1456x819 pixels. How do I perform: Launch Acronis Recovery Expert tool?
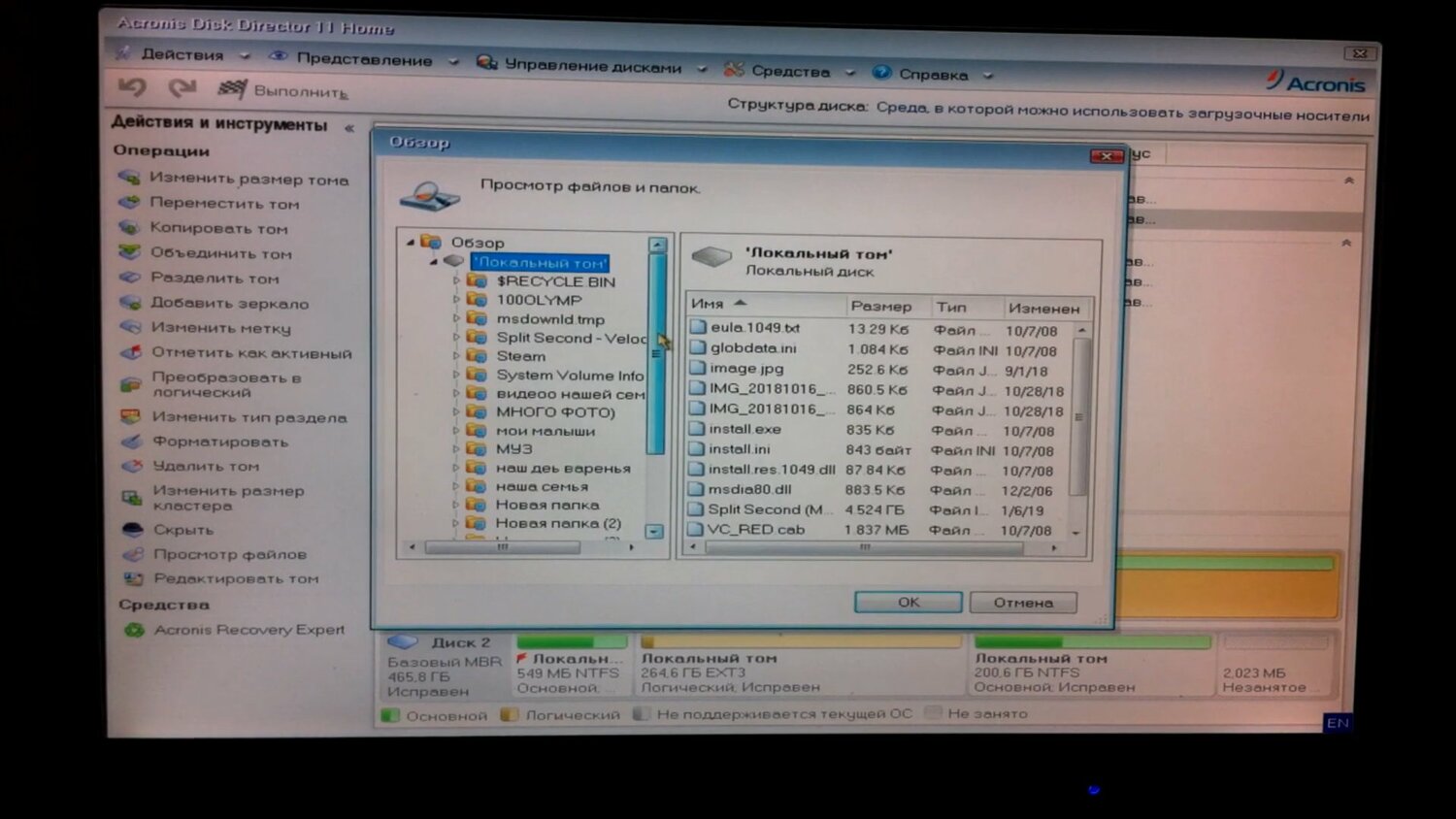[x=235, y=630]
